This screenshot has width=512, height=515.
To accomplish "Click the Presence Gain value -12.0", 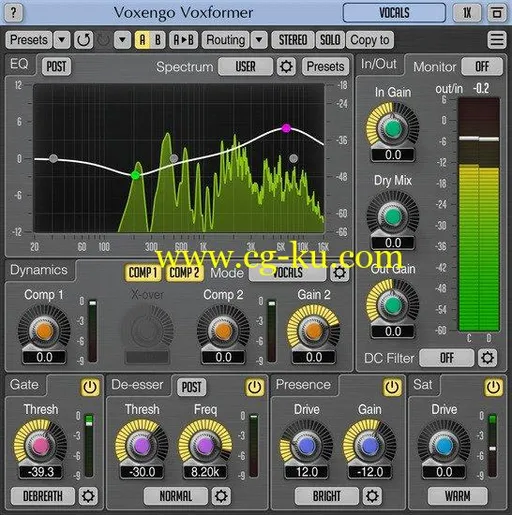I will [x=370, y=472].
